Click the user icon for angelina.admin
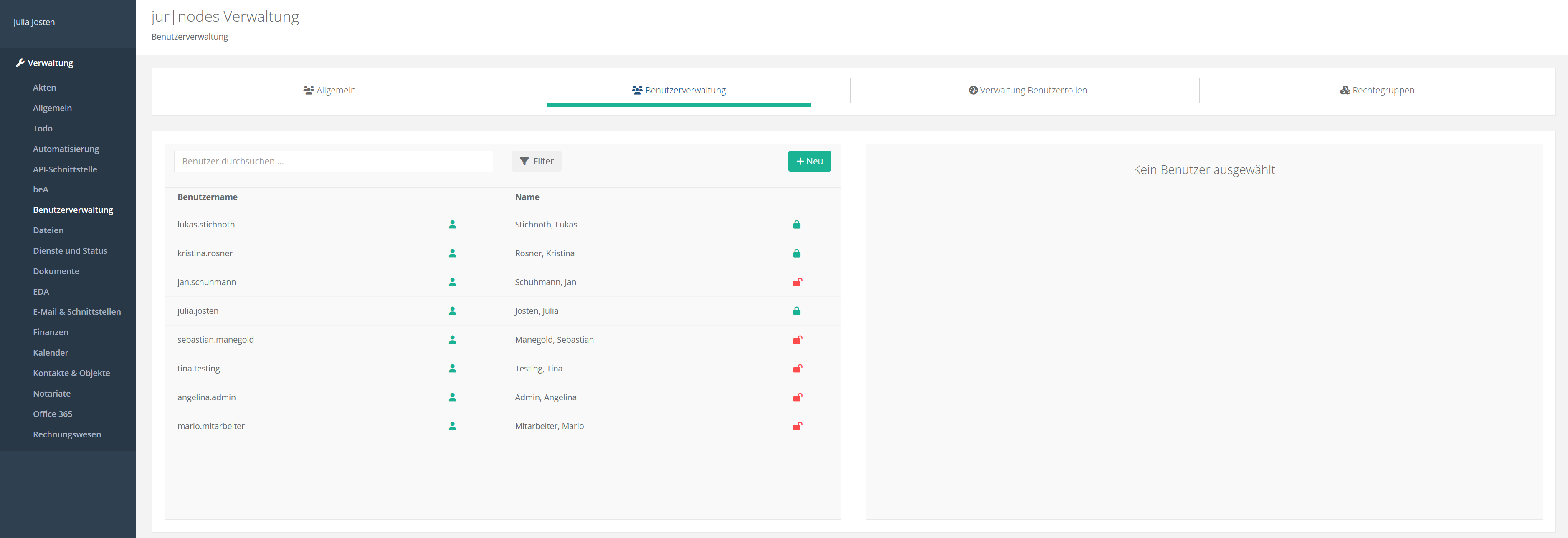 tap(452, 397)
